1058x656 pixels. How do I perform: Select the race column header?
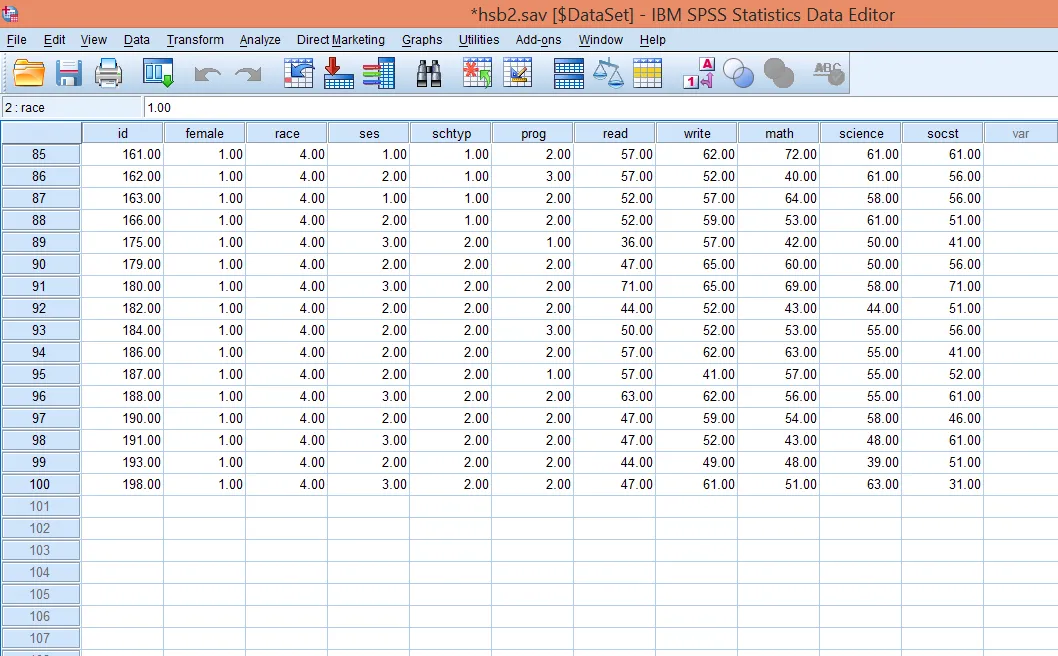click(286, 132)
